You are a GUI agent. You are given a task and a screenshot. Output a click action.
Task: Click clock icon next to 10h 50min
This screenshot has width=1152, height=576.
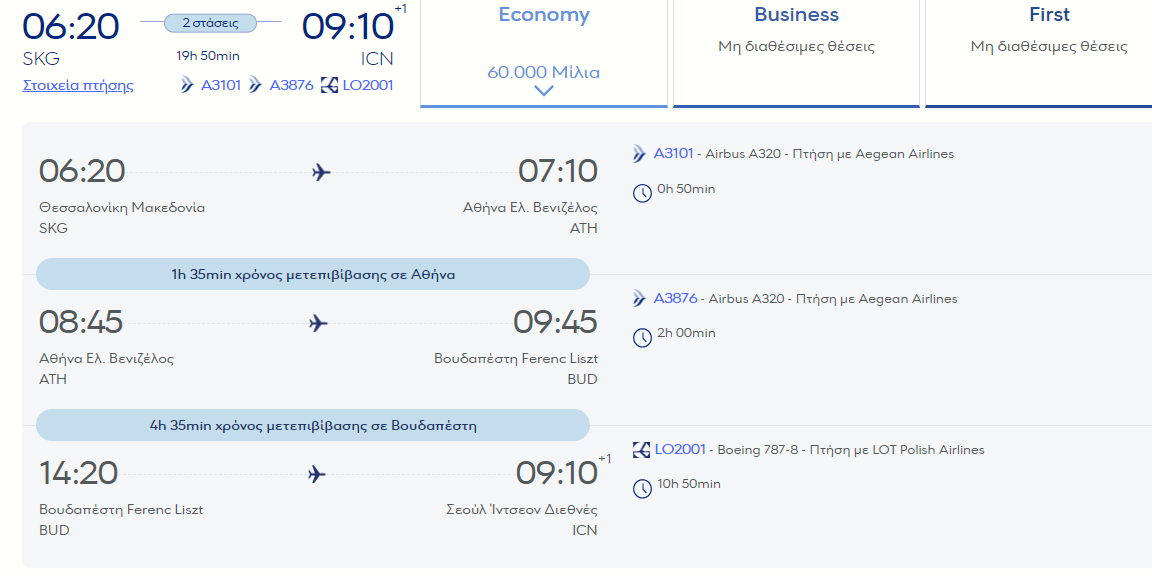(642, 487)
